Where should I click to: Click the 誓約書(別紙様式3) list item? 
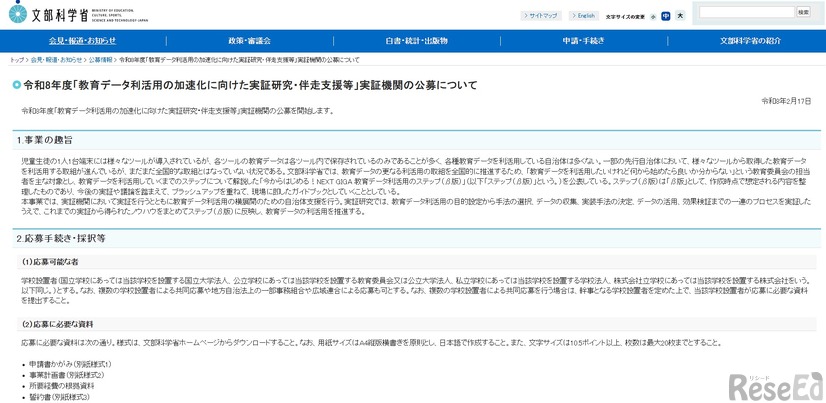coord(59,397)
